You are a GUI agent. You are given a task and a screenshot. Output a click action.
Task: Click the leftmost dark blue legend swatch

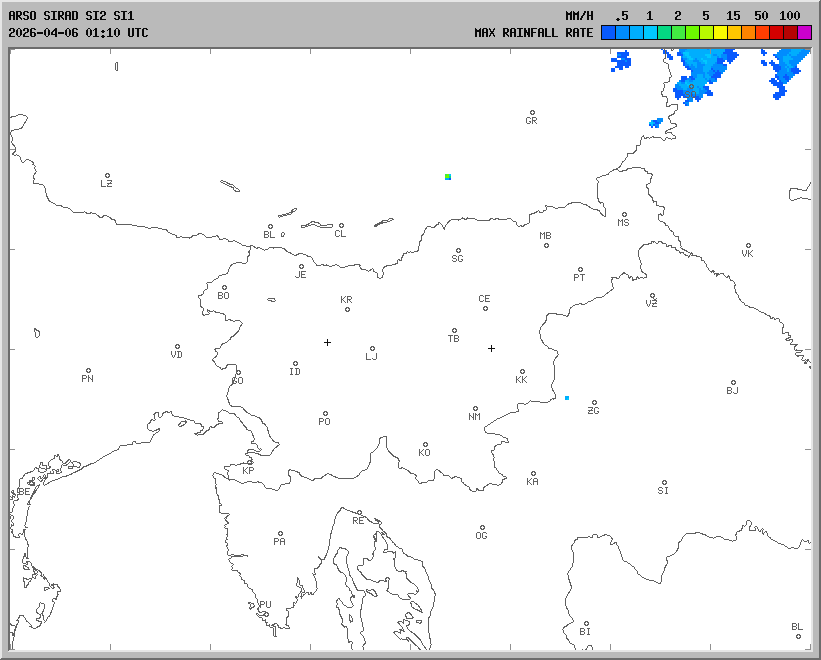click(608, 32)
